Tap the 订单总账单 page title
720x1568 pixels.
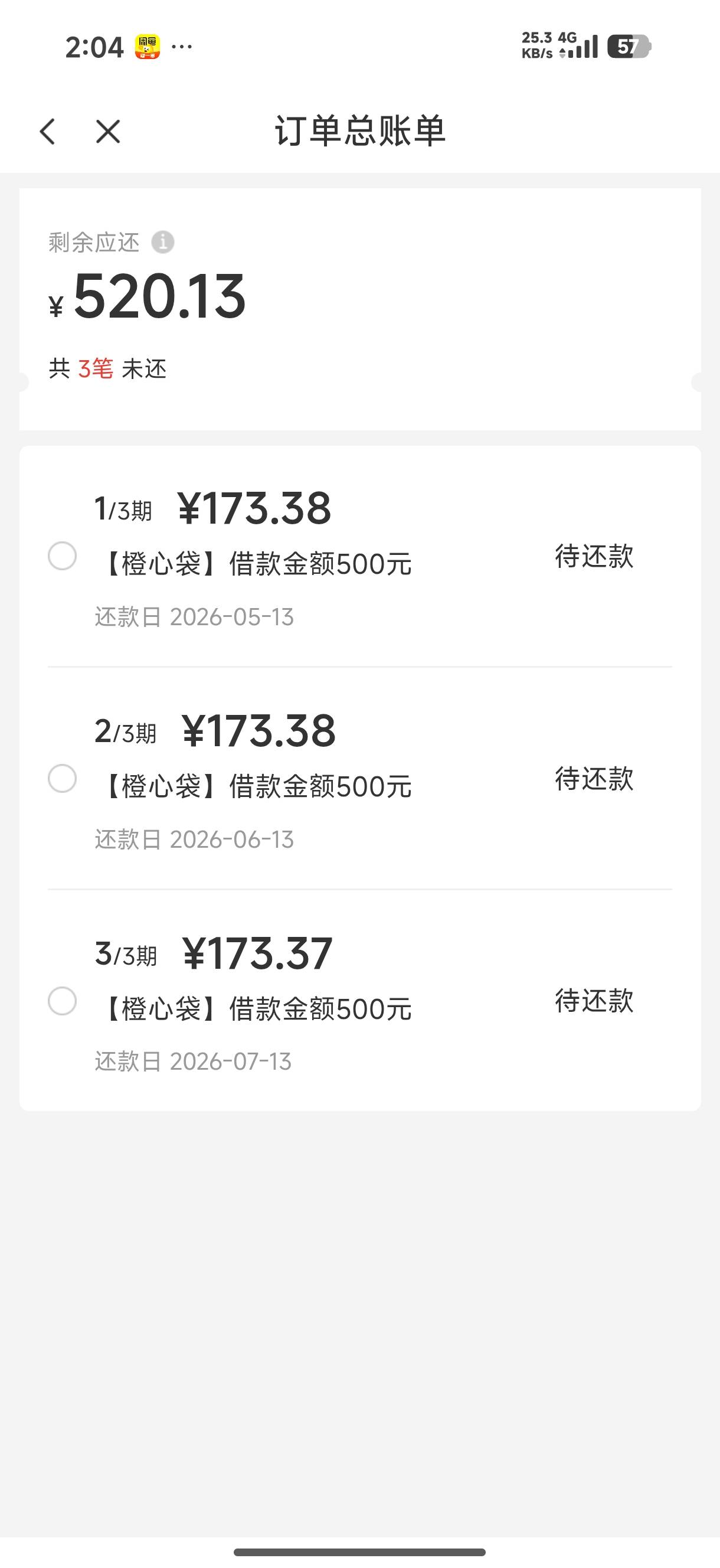click(359, 131)
